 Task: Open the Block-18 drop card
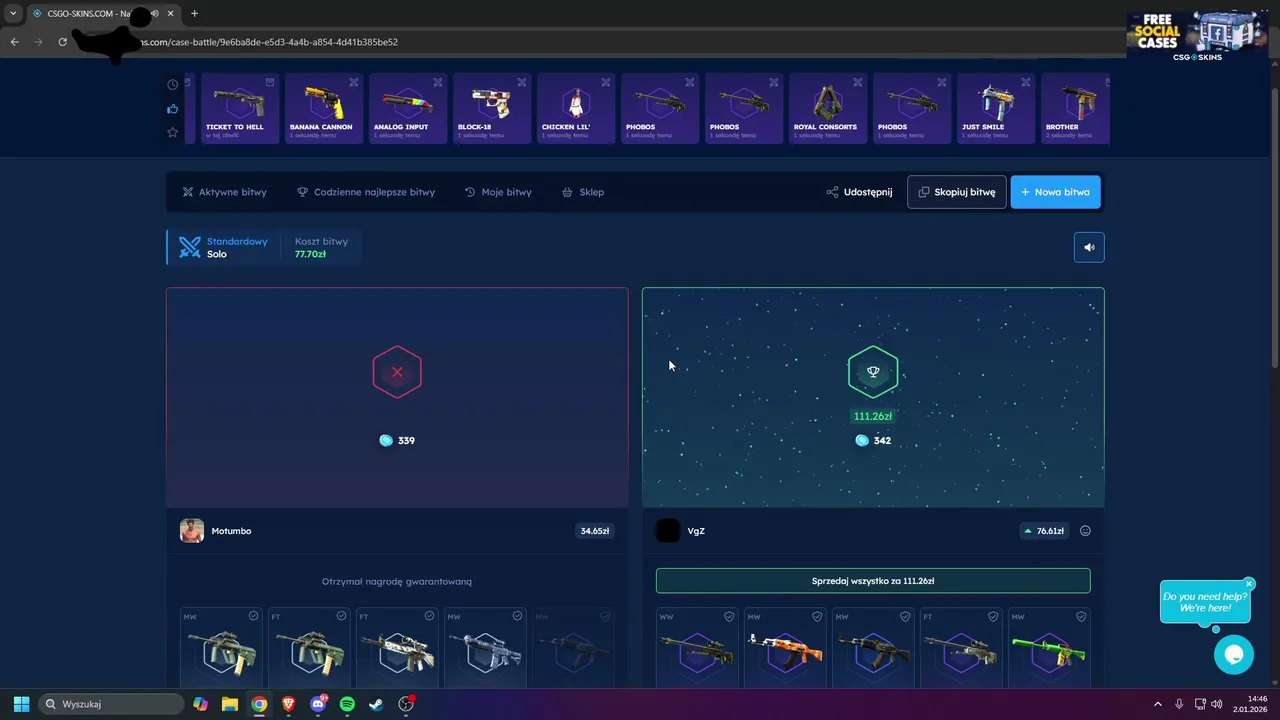[x=492, y=108]
